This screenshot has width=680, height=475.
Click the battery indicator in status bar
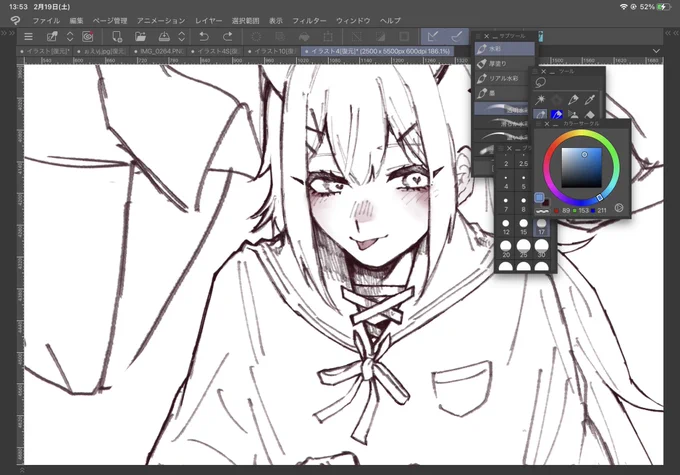tap(664, 7)
